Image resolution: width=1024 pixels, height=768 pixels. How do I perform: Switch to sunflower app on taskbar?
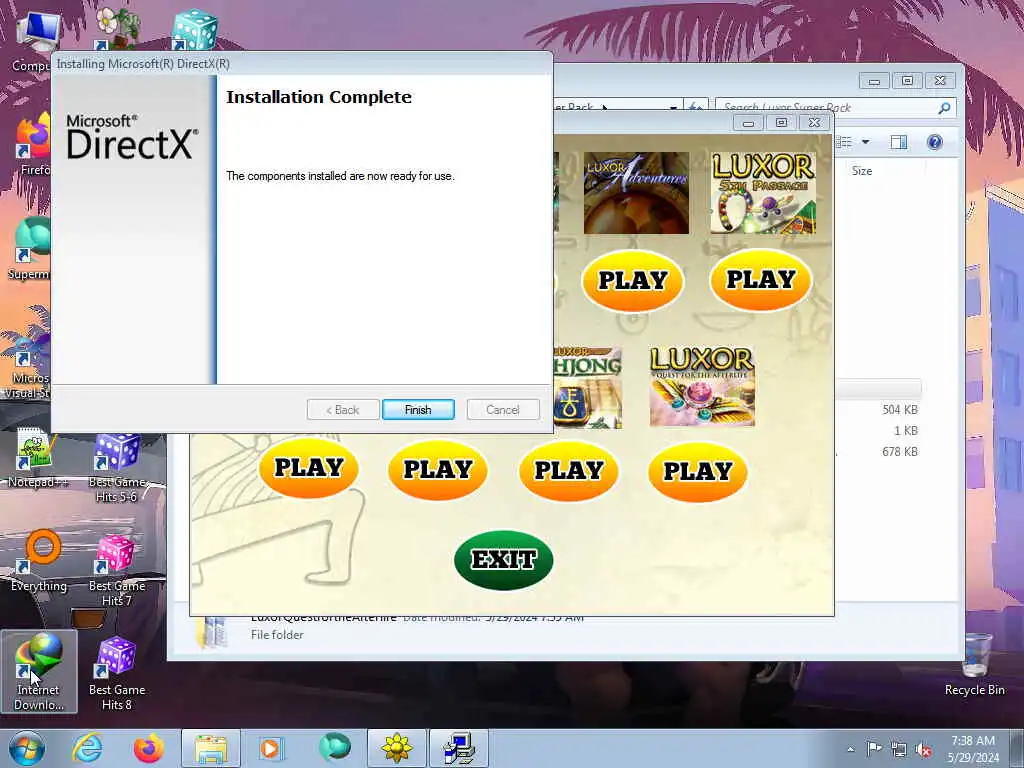tap(397, 748)
